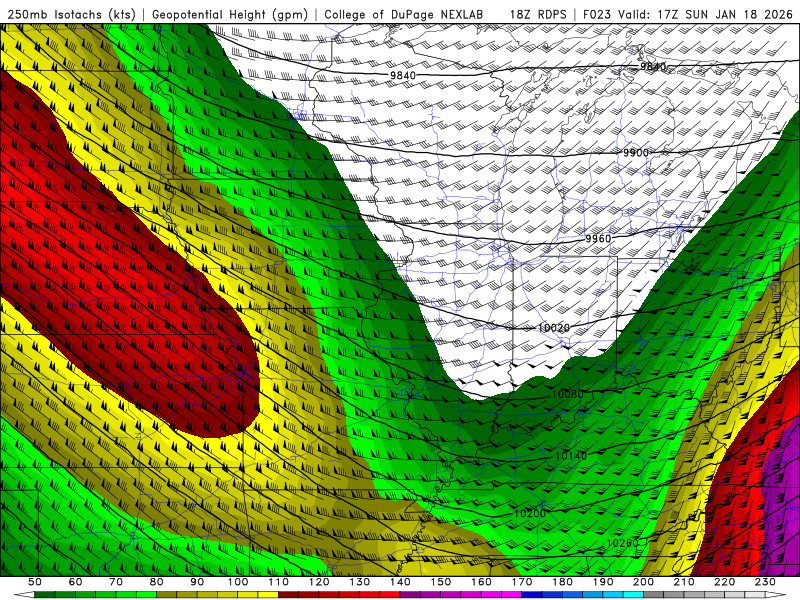This screenshot has height=600, width=800.
Task: Click the 130 value on the color scale
Action: pos(360,582)
